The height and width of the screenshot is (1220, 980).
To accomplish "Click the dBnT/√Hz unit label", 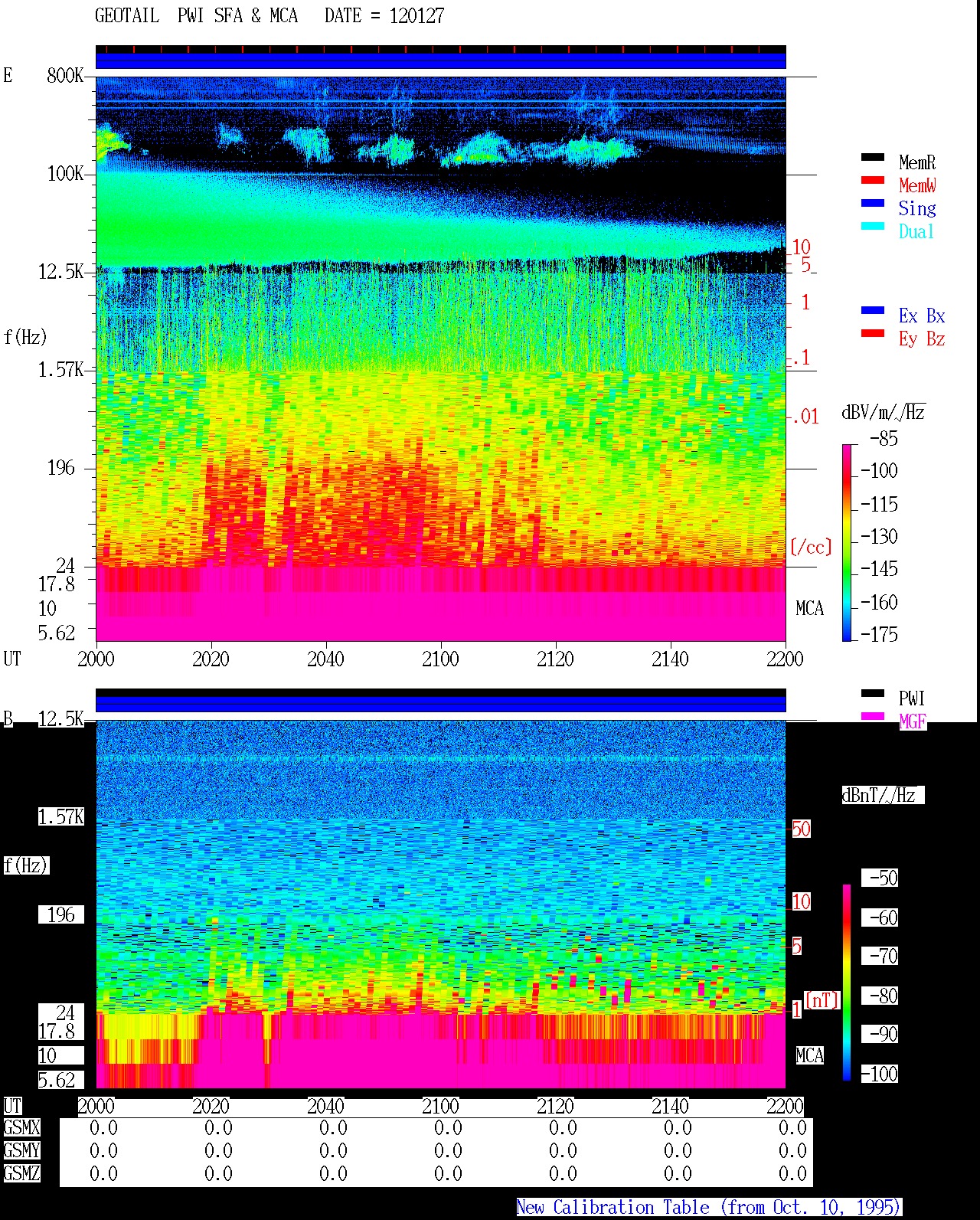I will tap(883, 795).
